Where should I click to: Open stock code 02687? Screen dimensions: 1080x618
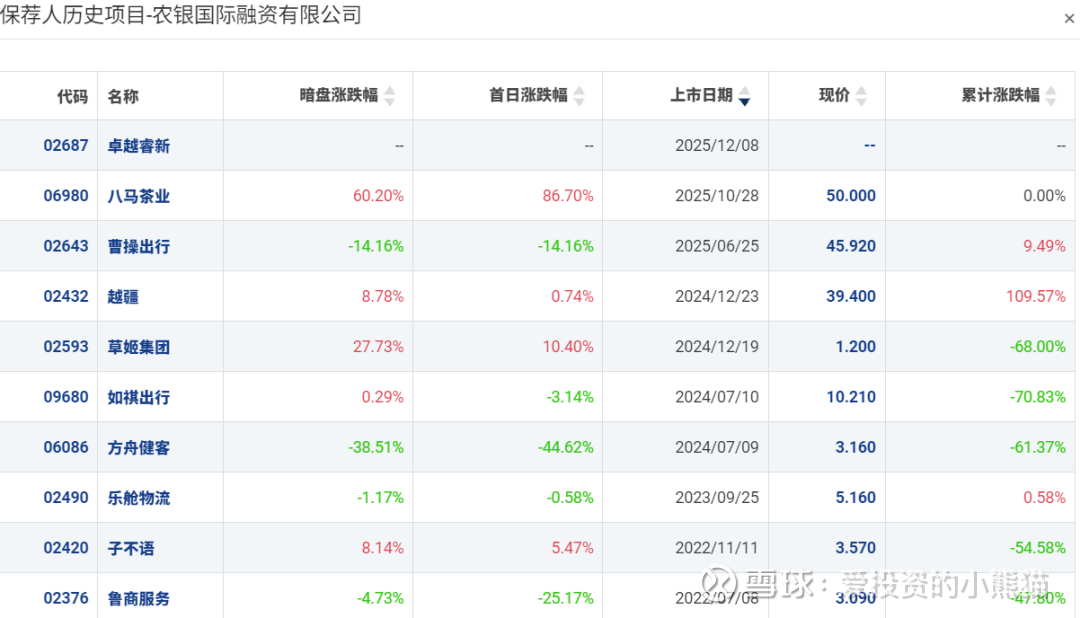66,145
